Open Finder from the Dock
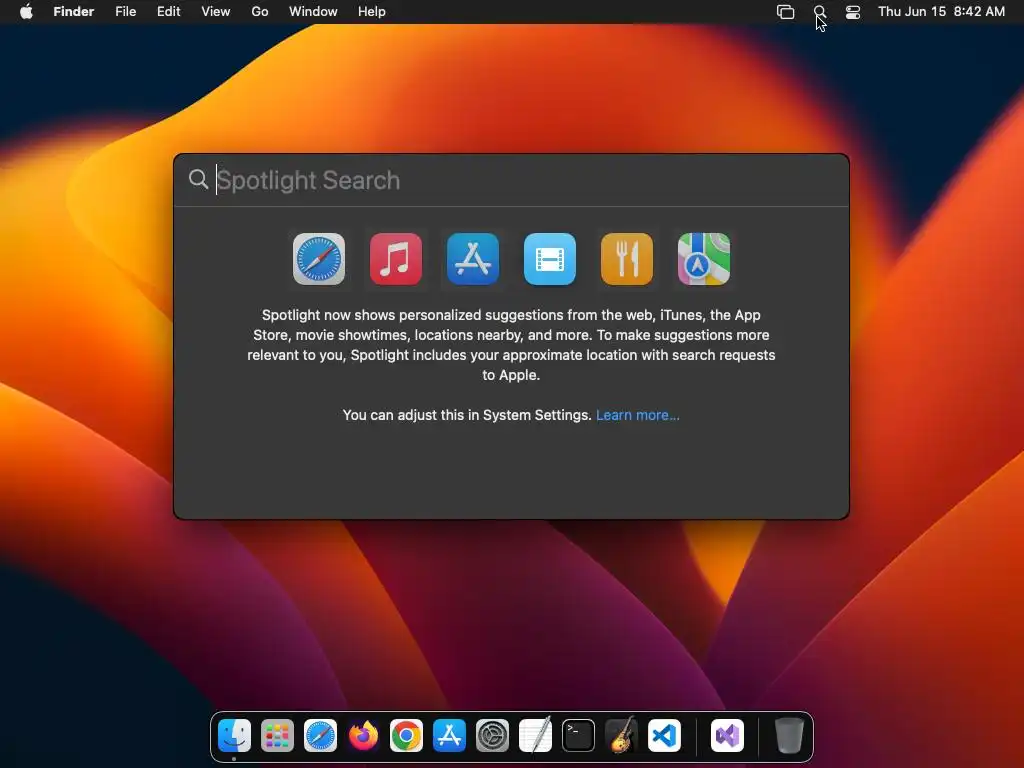This screenshot has width=1024, height=768. [234, 735]
